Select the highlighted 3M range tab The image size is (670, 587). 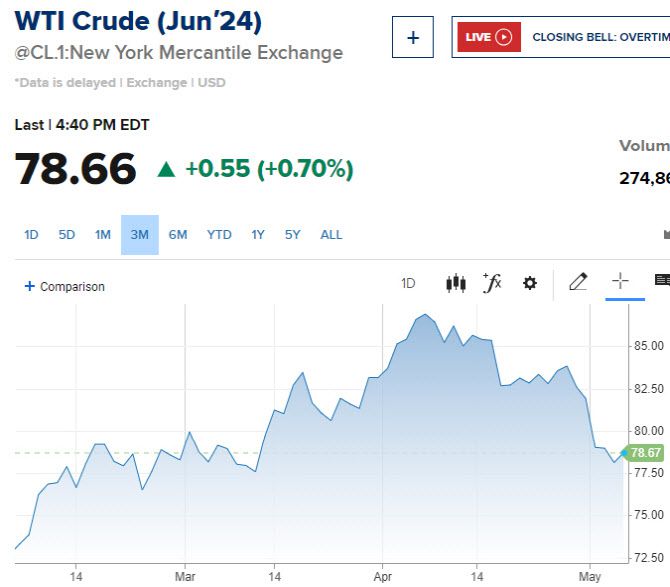coord(140,235)
